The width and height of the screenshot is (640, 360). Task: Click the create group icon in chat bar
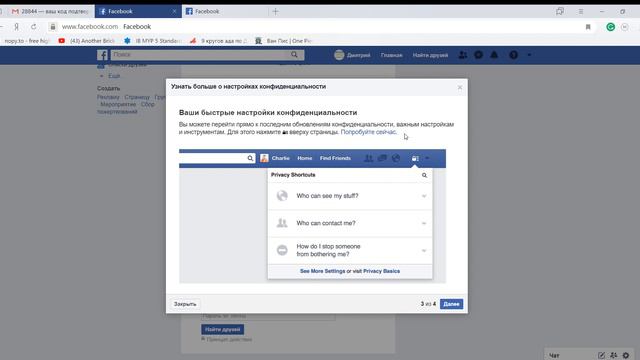(613, 356)
